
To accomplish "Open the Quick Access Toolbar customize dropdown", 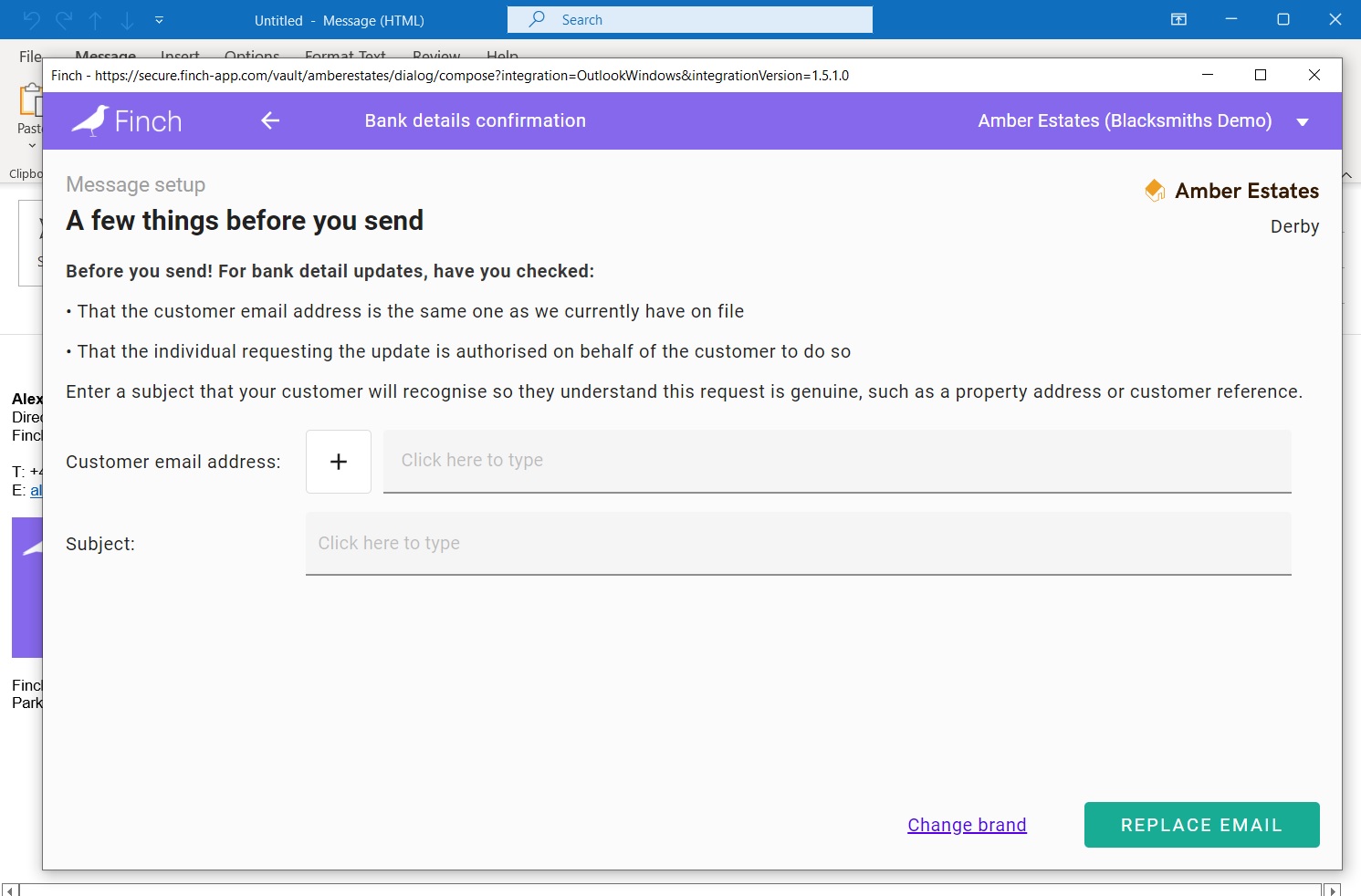I will [159, 20].
